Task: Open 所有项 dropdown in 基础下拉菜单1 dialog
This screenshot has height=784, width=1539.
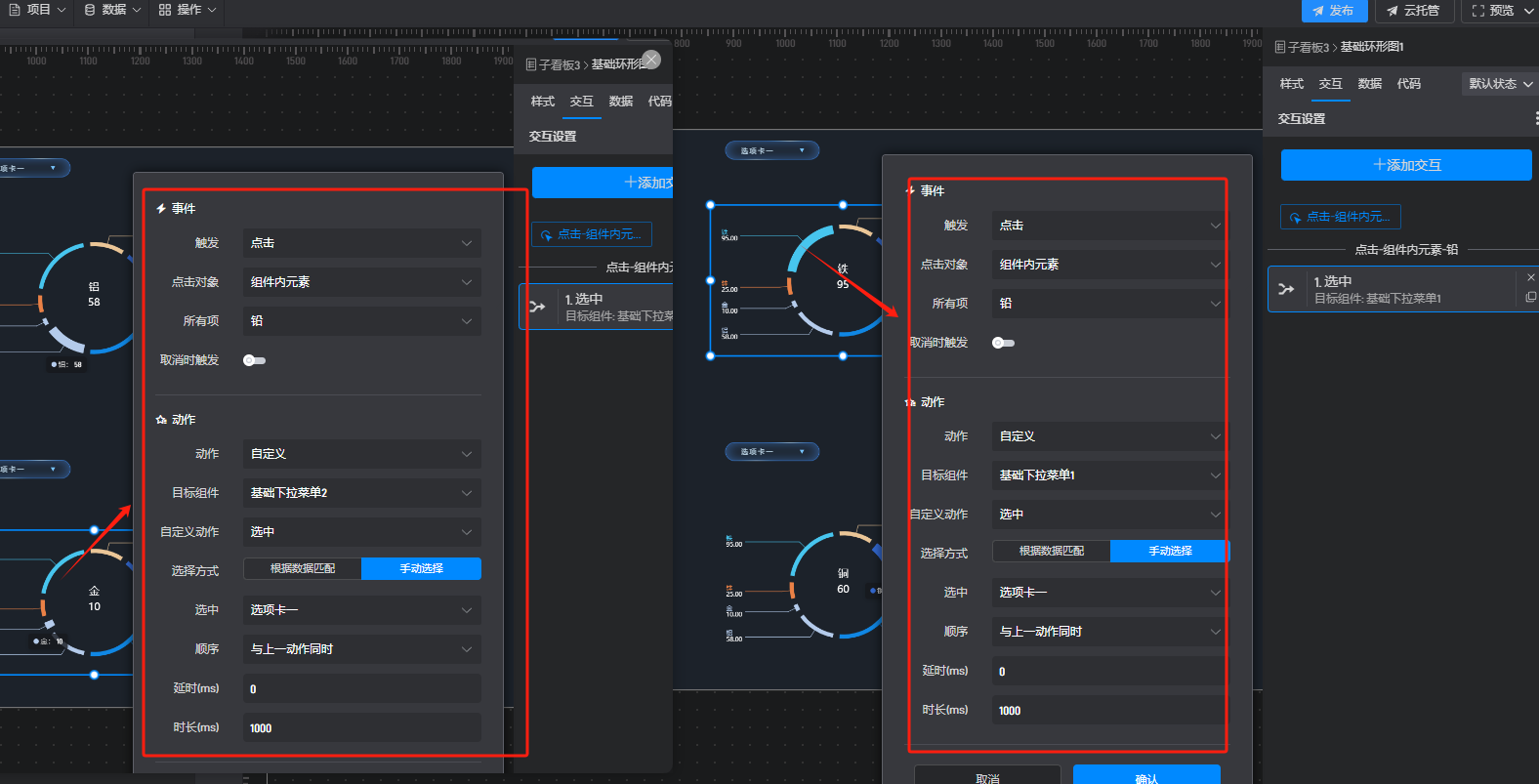Action: tap(1109, 304)
